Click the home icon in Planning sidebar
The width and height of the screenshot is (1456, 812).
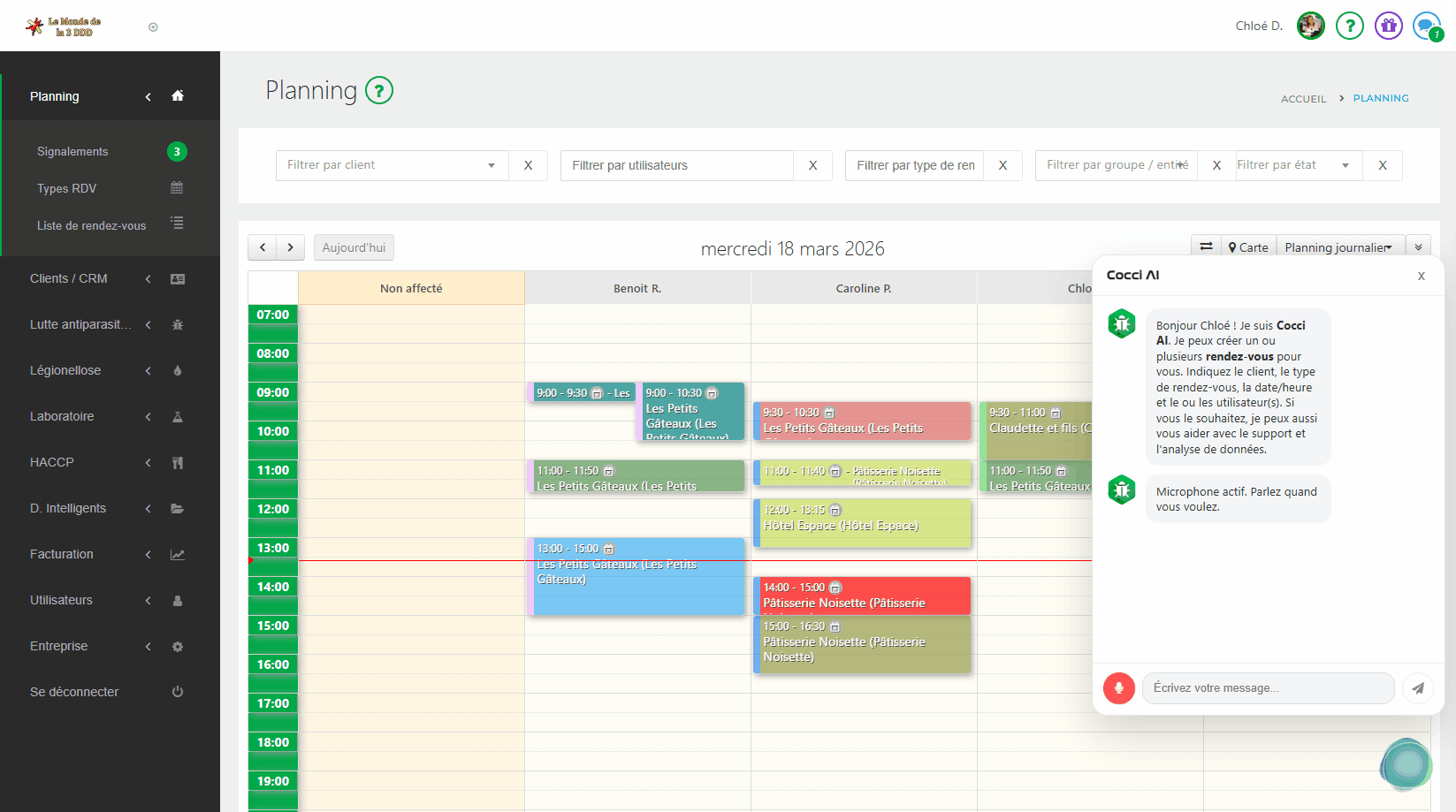(x=178, y=96)
